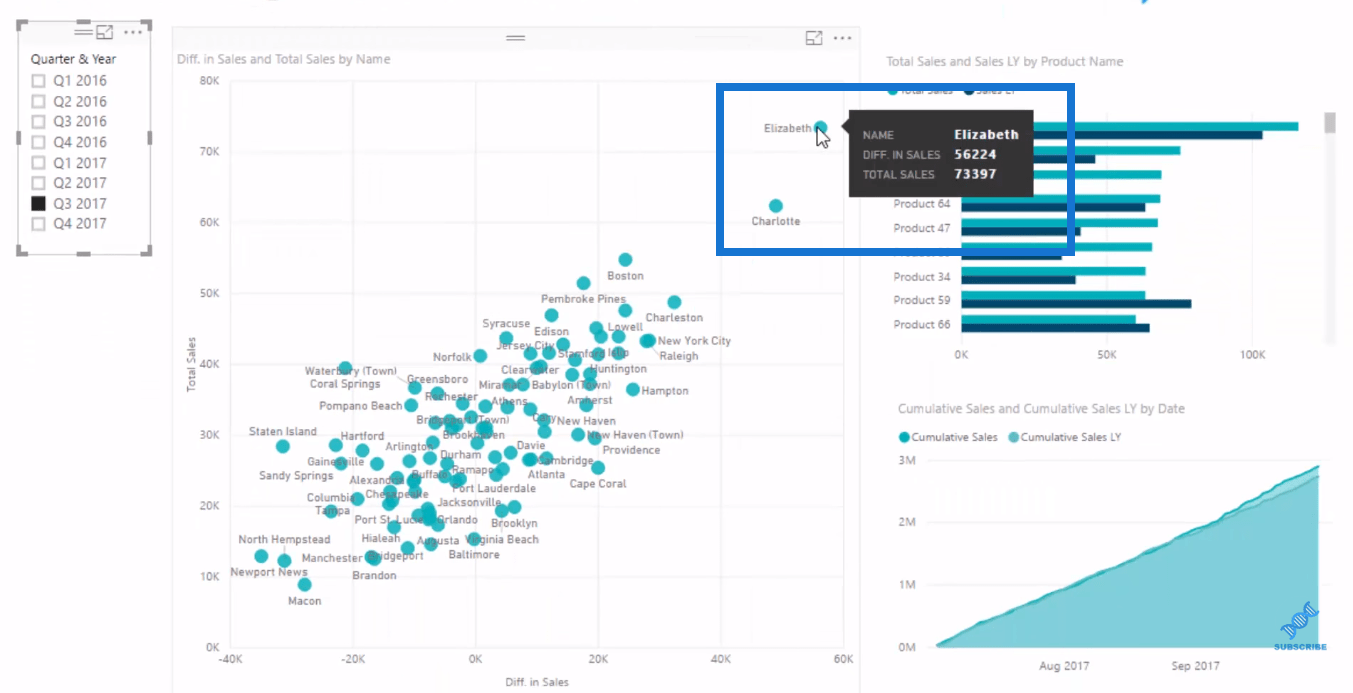Click the Cumulative Sales LY legend marker

1012,437
